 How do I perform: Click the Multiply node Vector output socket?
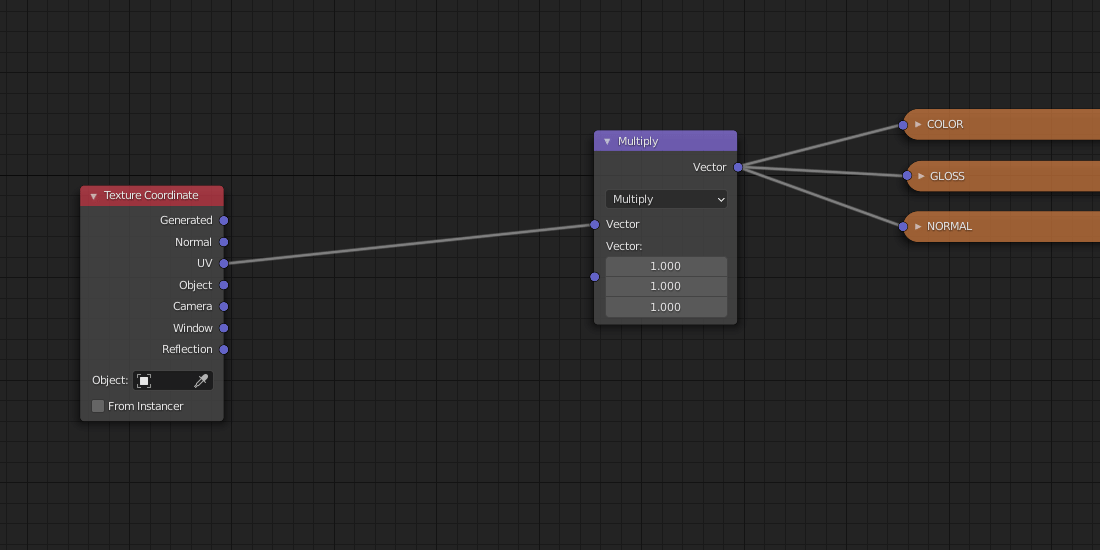point(738,167)
